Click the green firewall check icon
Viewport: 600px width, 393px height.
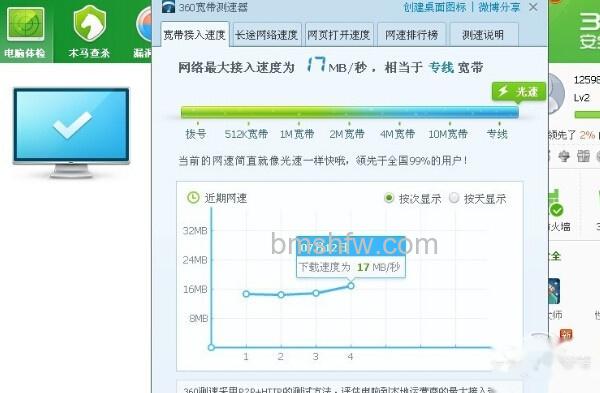pyautogui.click(x=556, y=210)
